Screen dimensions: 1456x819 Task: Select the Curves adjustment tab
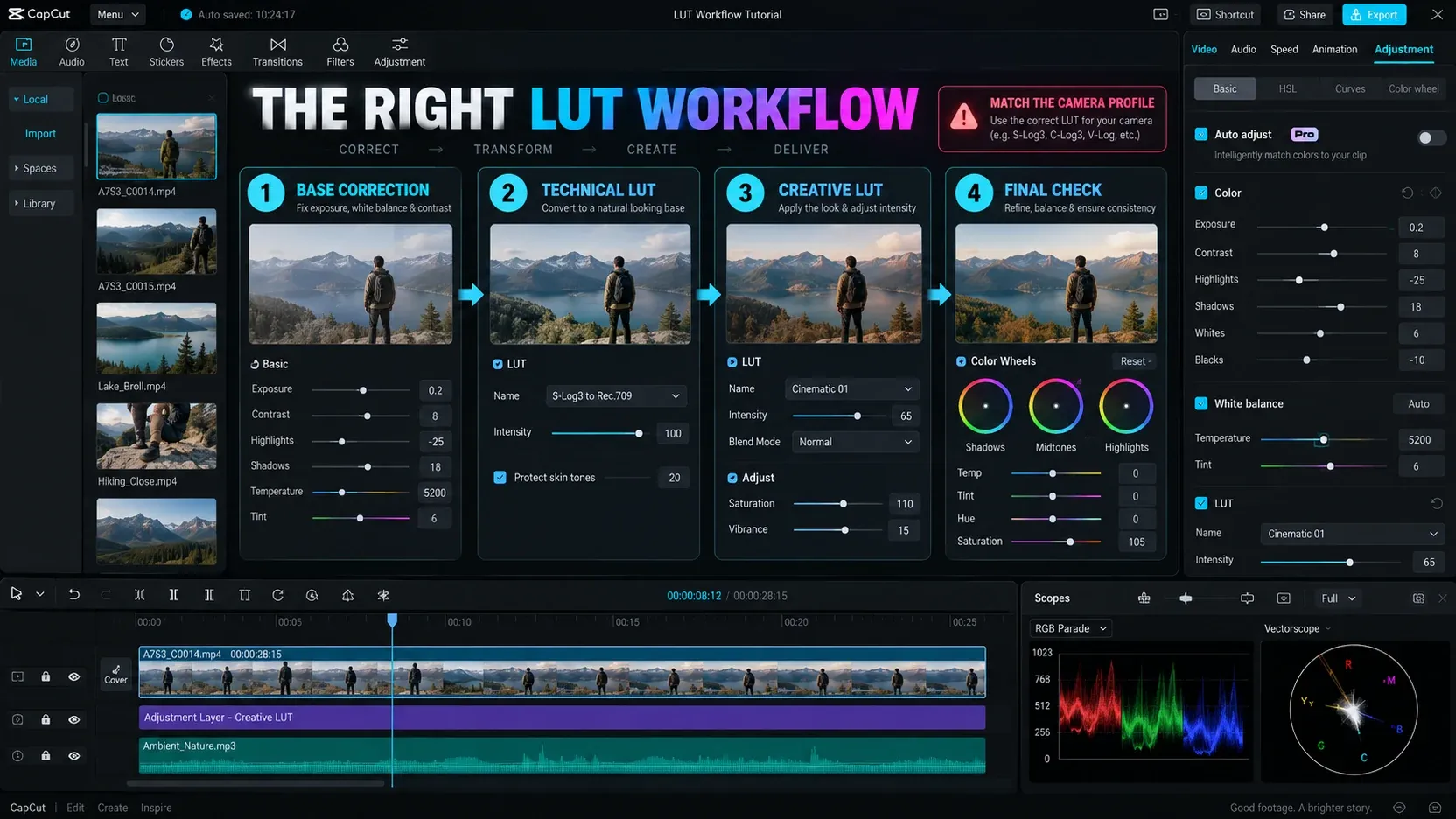pyautogui.click(x=1350, y=88)
